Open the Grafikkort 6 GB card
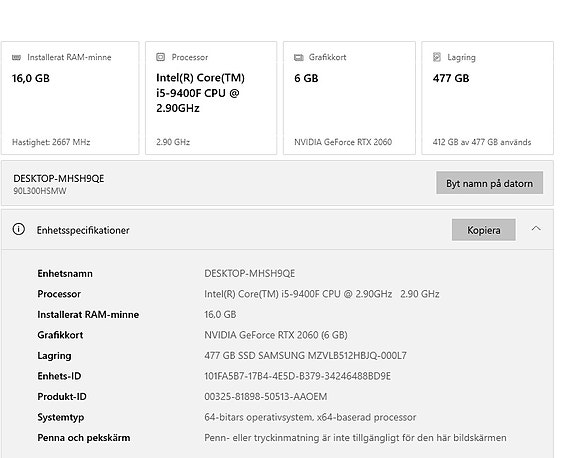575x458 pixels. pyautogui.click(x=349, y=98)
